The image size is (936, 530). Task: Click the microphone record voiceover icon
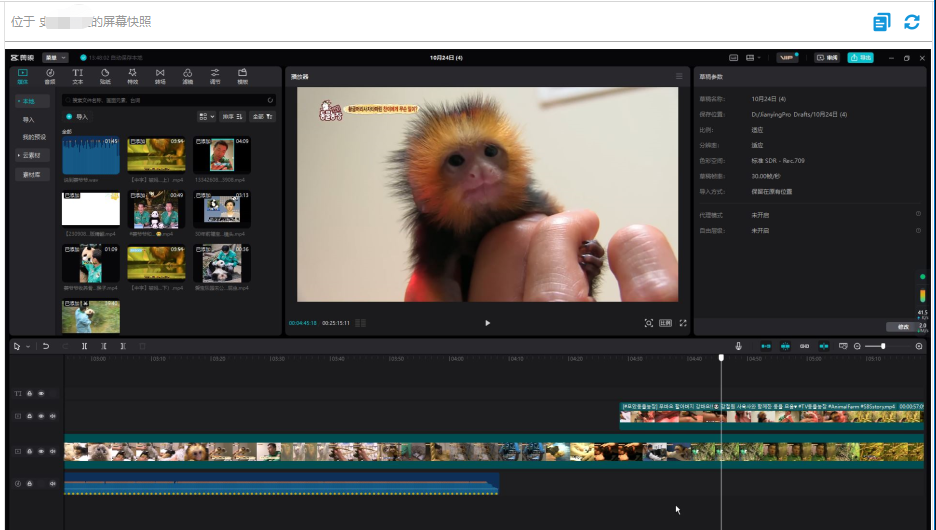point(739,346)
